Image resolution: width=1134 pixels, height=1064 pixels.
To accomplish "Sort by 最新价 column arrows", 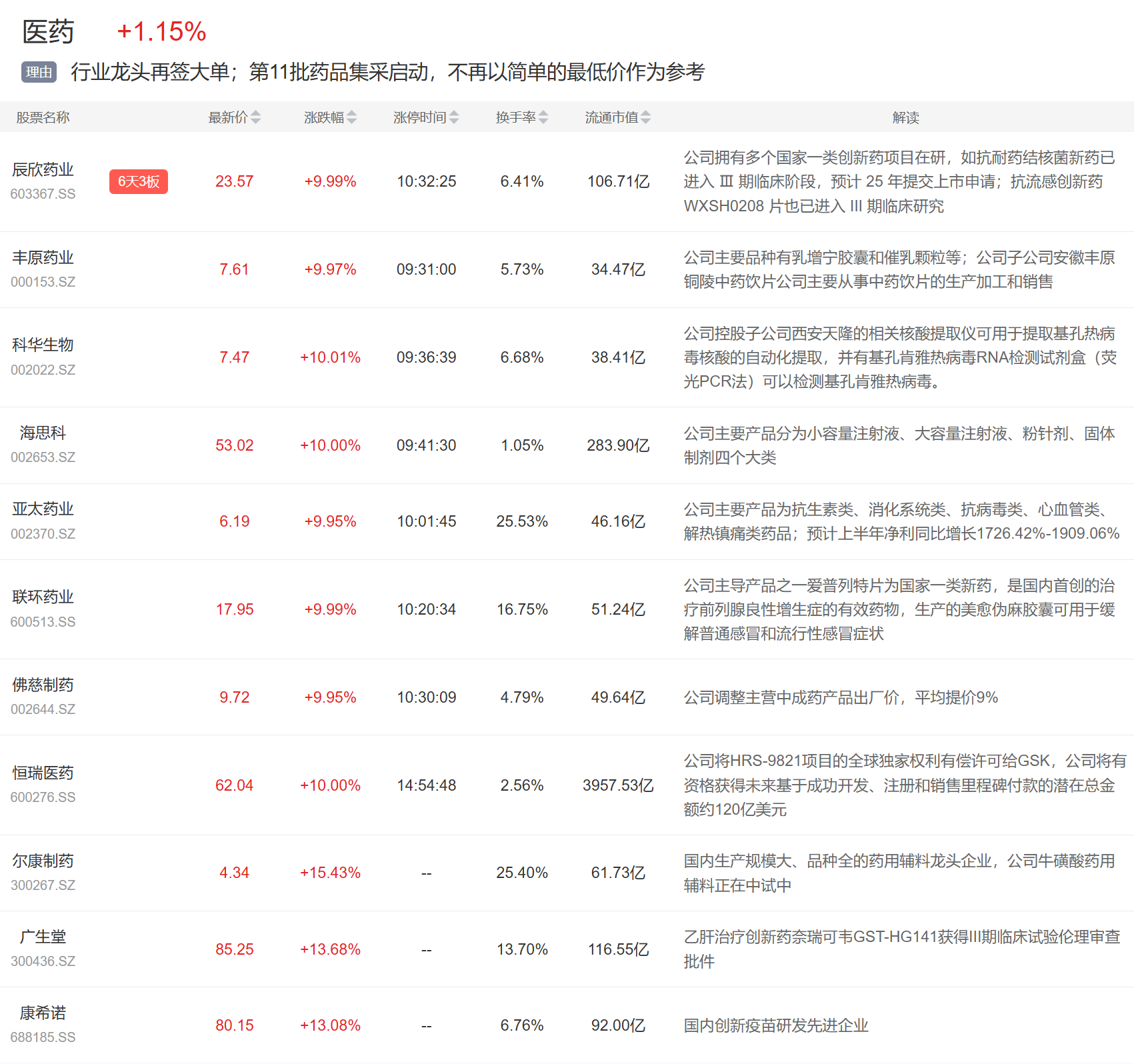I will coord(255,117).
